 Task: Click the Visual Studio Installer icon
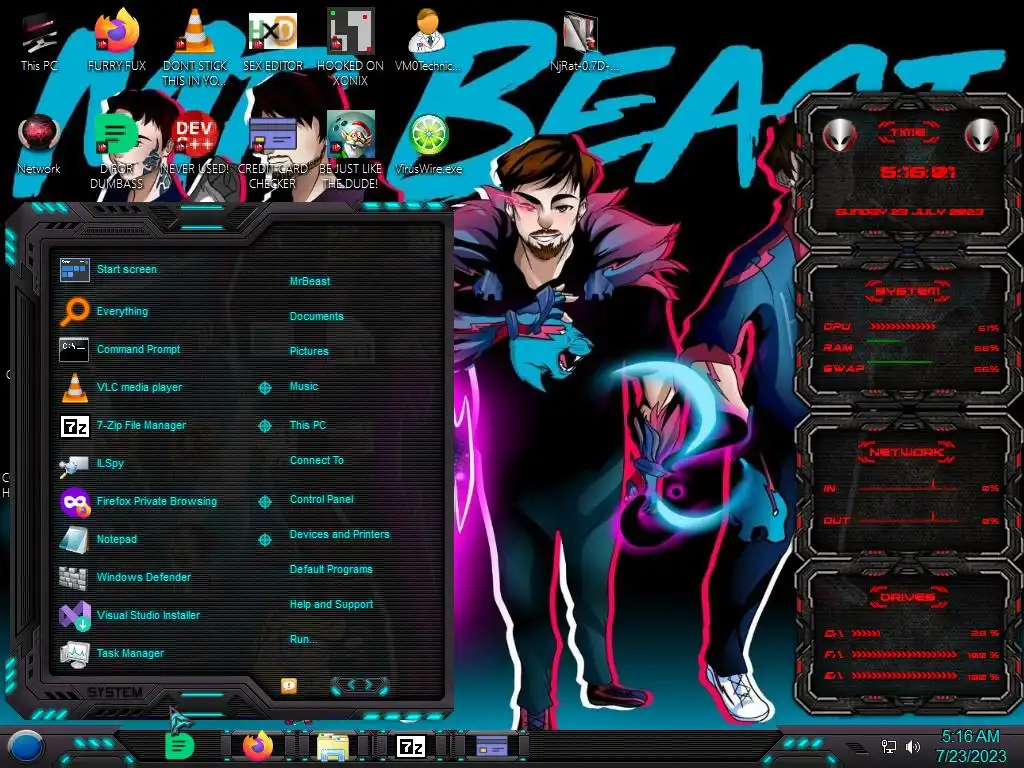tap(75, 615)
